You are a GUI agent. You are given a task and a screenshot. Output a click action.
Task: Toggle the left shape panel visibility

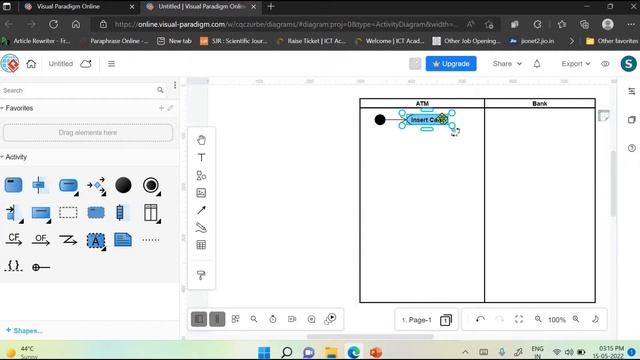coord(199,319)
